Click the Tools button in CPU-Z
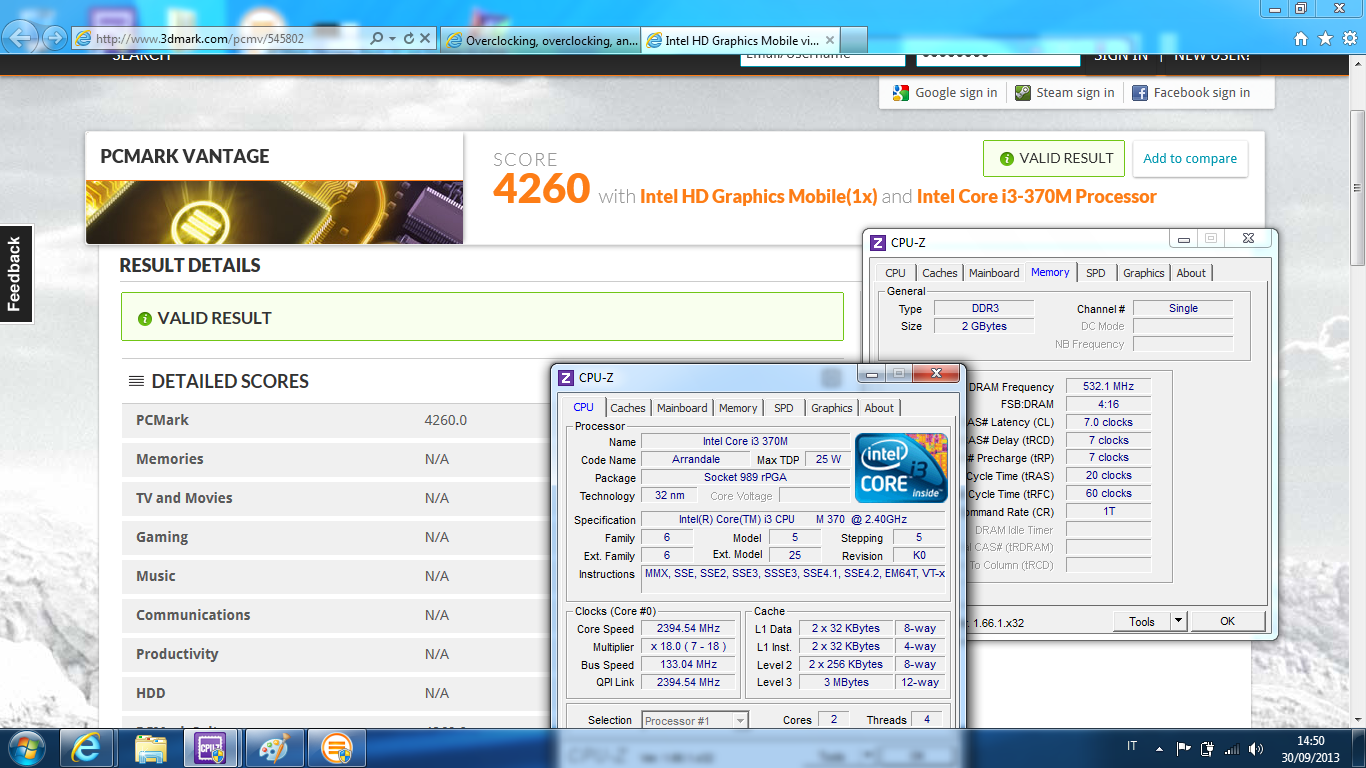The width and height of the screenshot is (1366, 768). pos(1142,621)
